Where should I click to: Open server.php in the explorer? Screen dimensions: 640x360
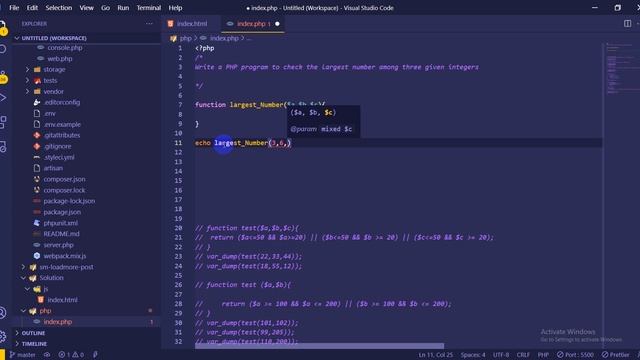[58, 245]
